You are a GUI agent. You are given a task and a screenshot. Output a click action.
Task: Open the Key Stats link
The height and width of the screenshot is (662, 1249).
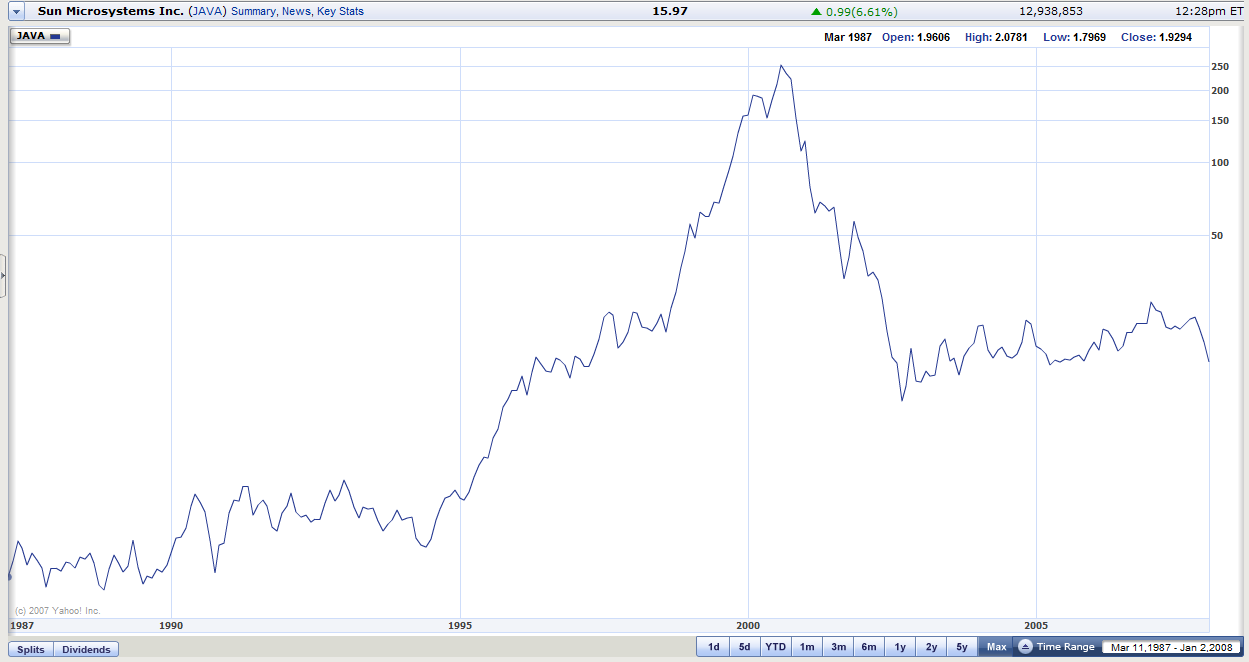click(x=340, y=12)
